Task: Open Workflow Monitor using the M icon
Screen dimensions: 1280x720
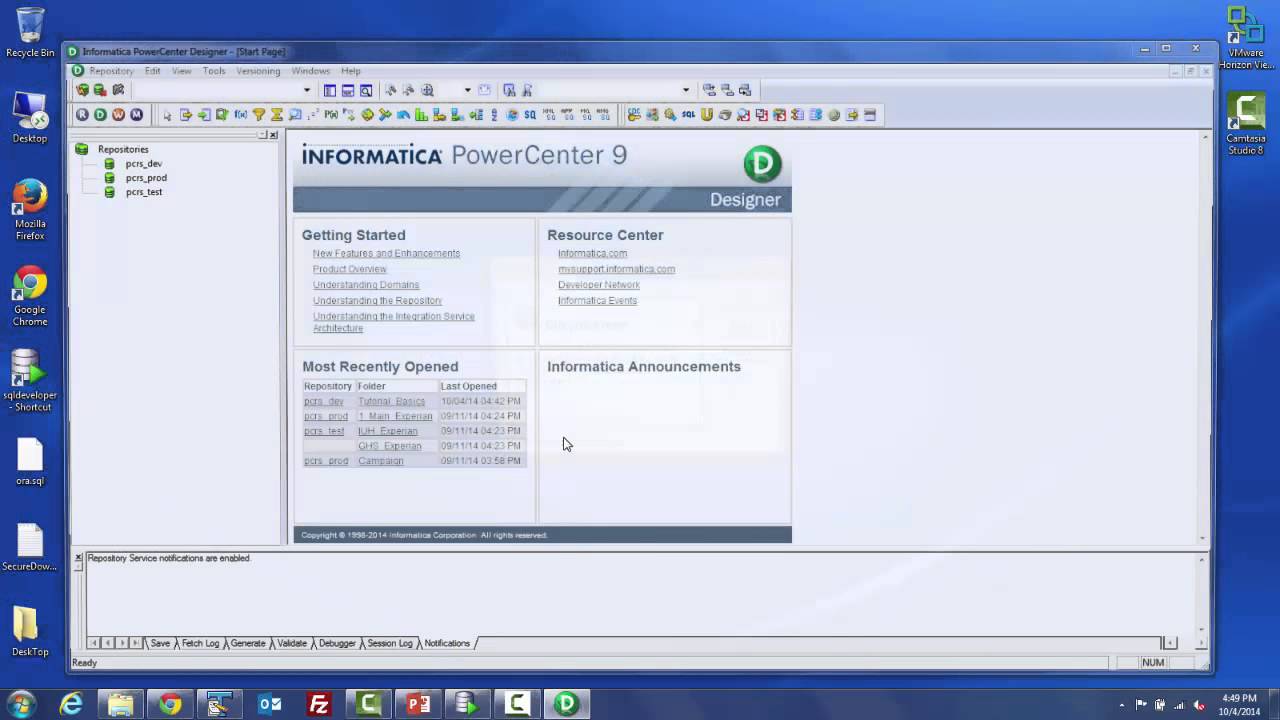Action: 136,115
